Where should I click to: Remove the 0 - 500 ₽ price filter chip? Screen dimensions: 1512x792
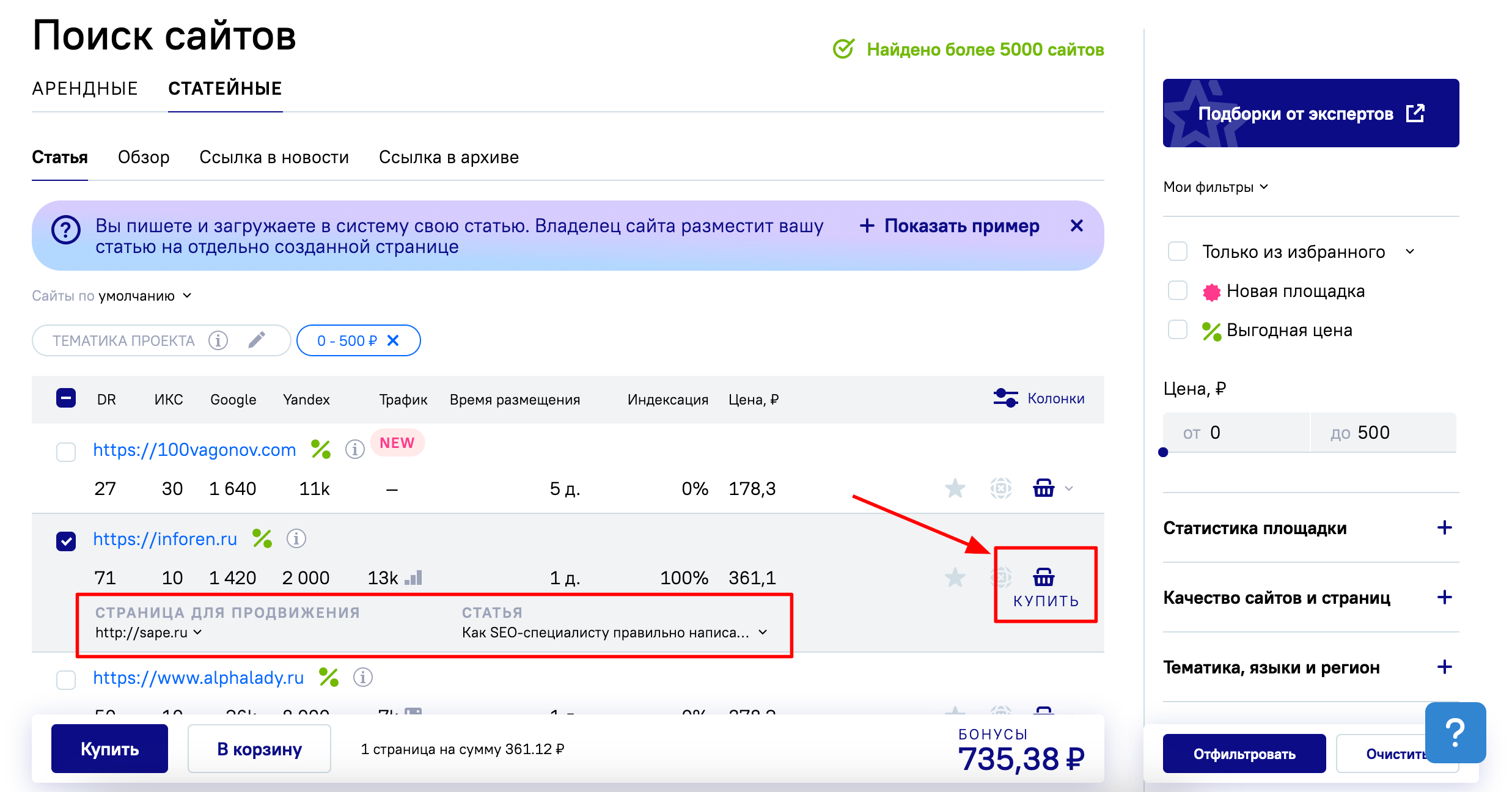click(393, 340)
